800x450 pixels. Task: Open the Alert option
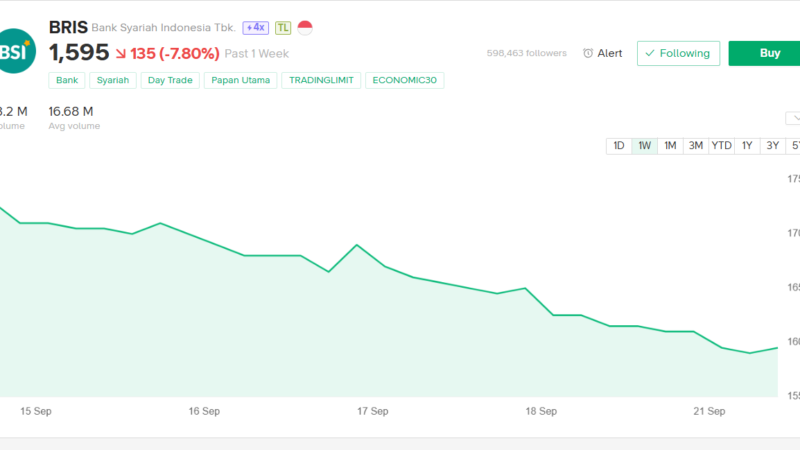coord(603,53)
